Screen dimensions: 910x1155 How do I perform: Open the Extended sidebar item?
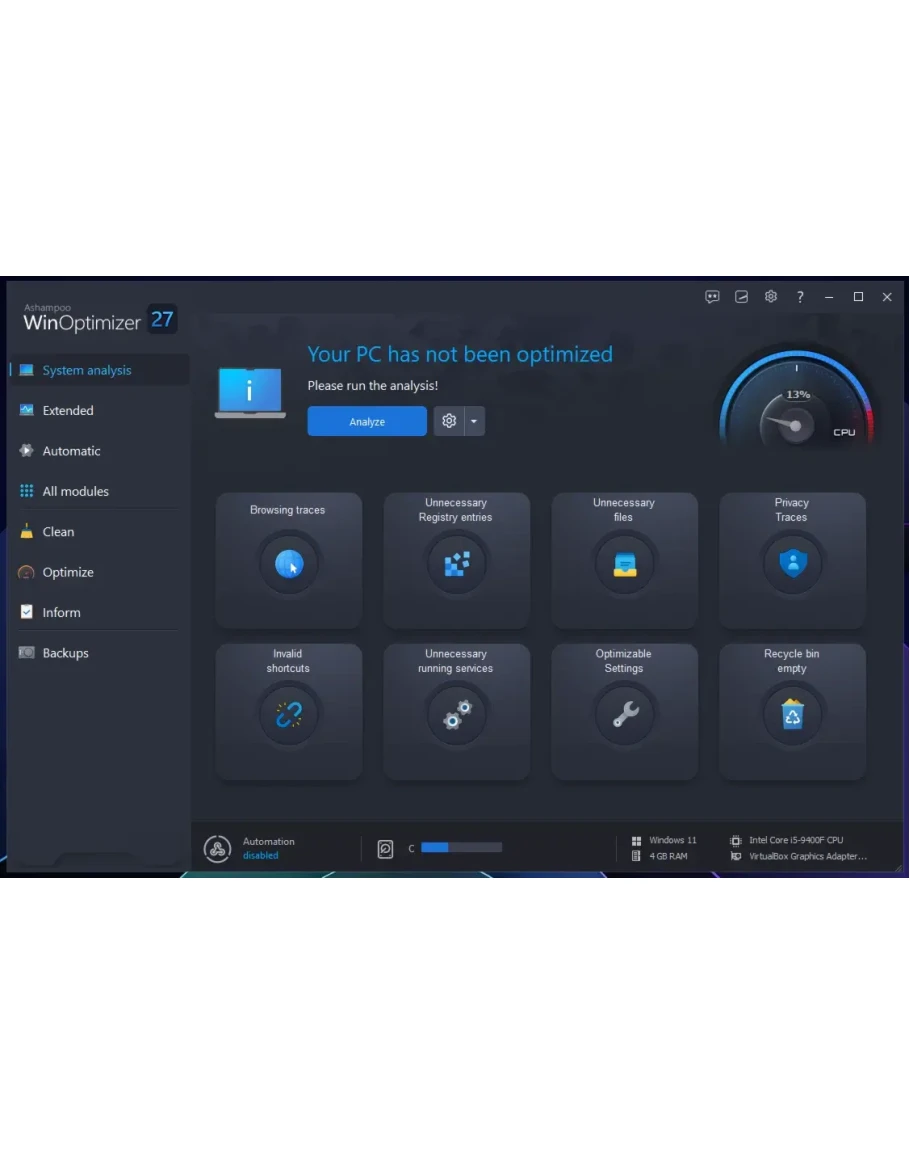(x=67, y=411)
